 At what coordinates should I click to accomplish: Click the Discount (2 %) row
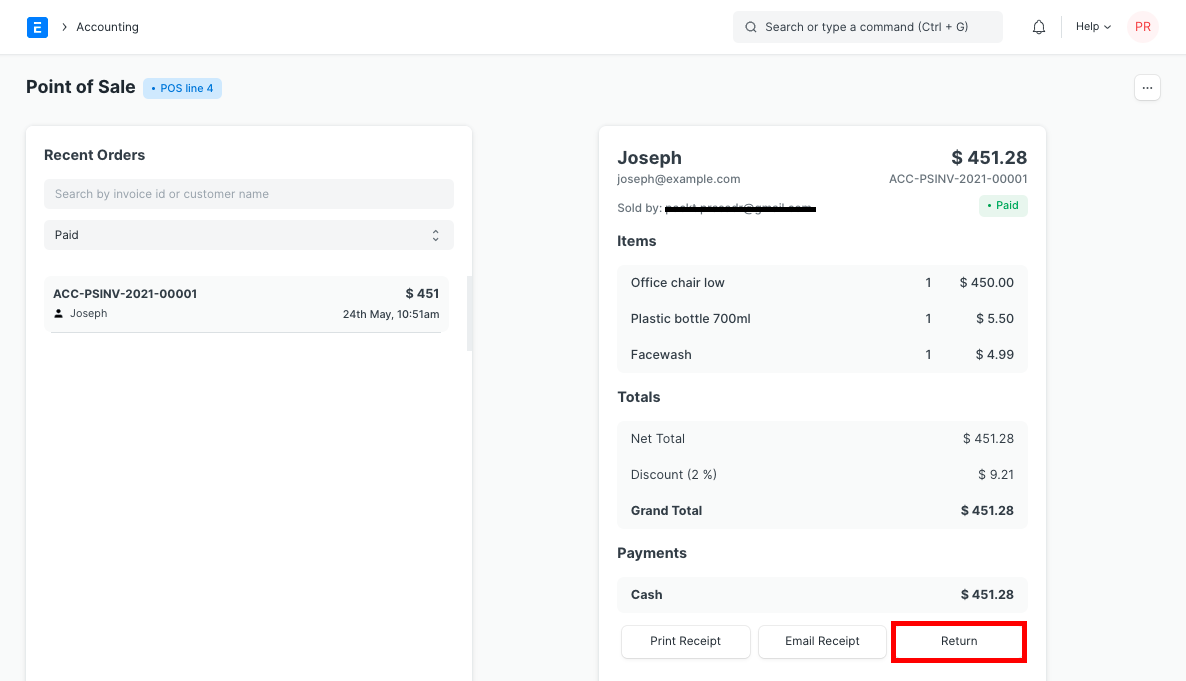coord(822,474)
